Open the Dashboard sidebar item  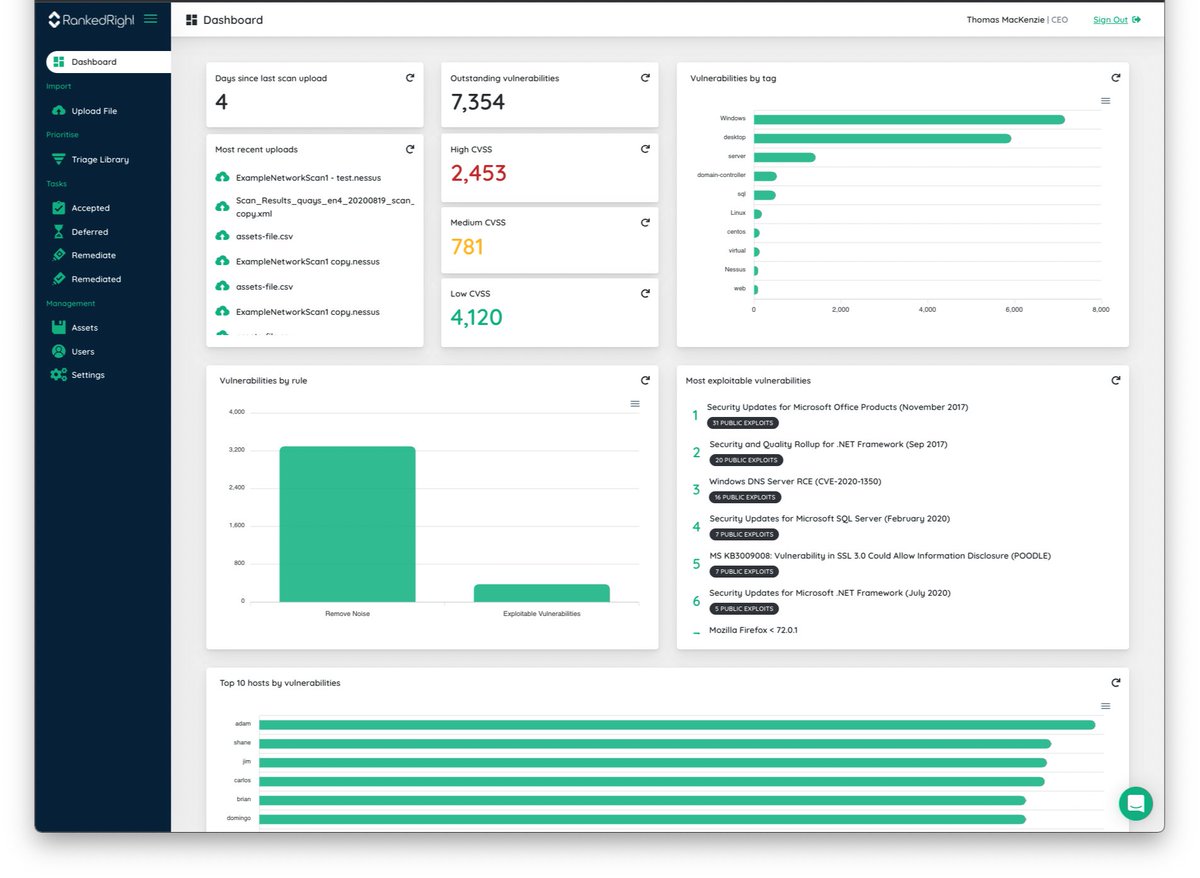coord(108,62)
